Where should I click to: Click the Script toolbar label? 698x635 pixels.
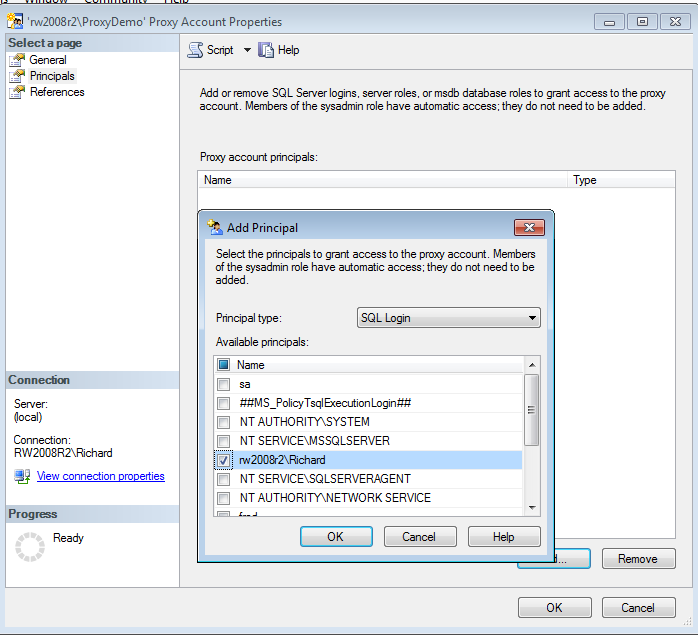point(220,50)
